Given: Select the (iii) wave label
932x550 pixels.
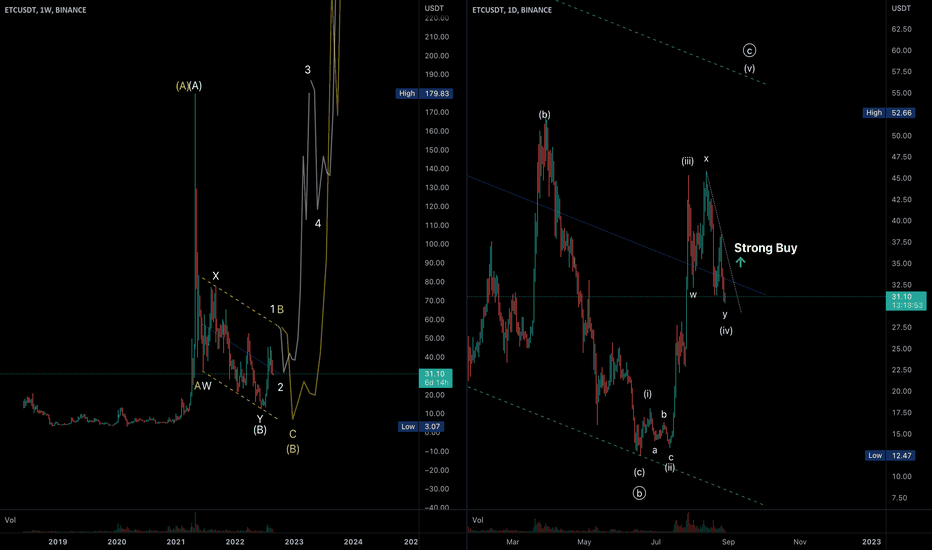Looking at the screenshot, I should [x=688, y=161].
